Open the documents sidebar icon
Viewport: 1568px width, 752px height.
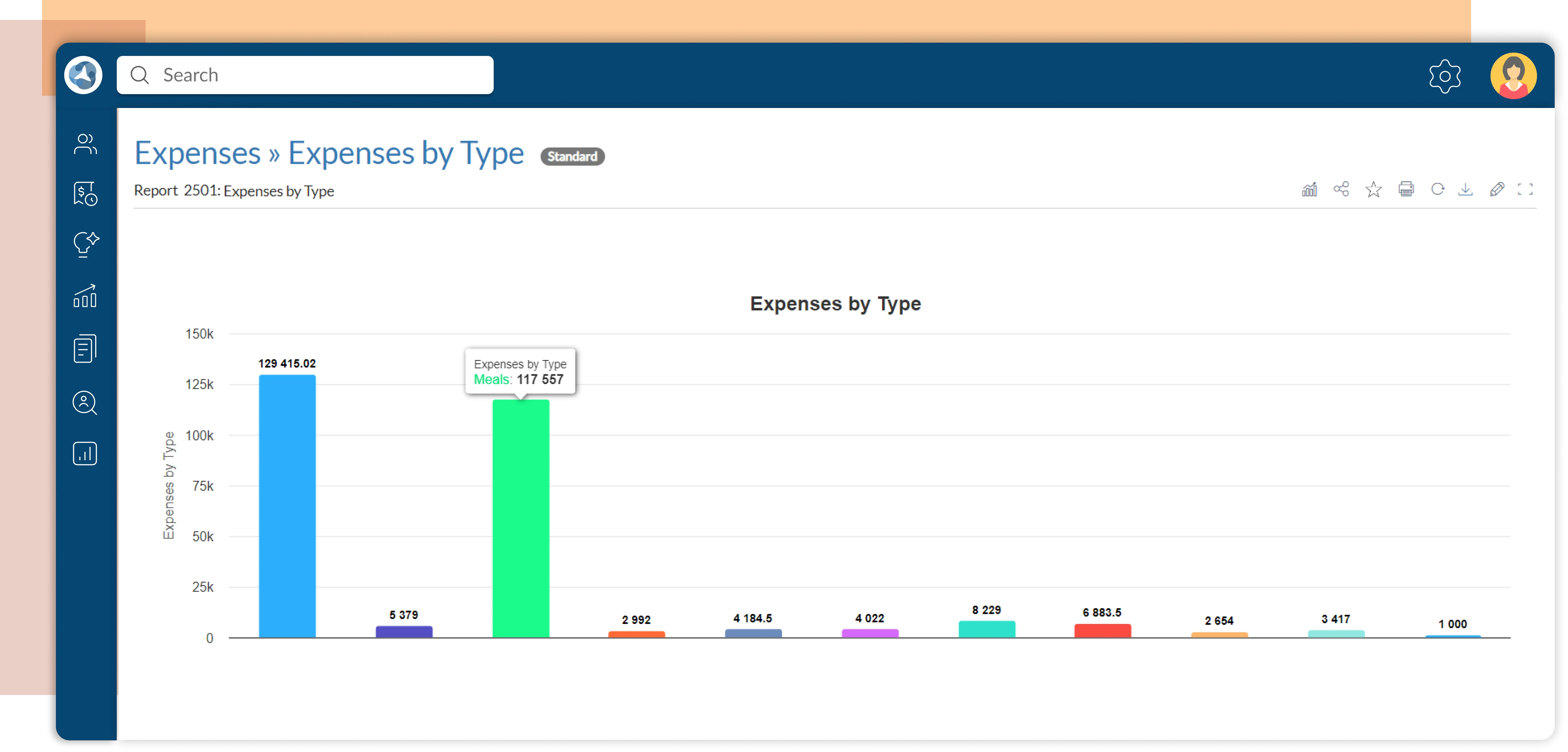85,349
